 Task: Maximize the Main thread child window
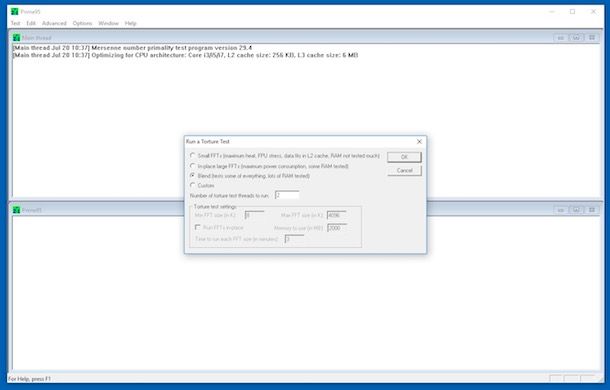pyautogui.click(x=576, y=38)
